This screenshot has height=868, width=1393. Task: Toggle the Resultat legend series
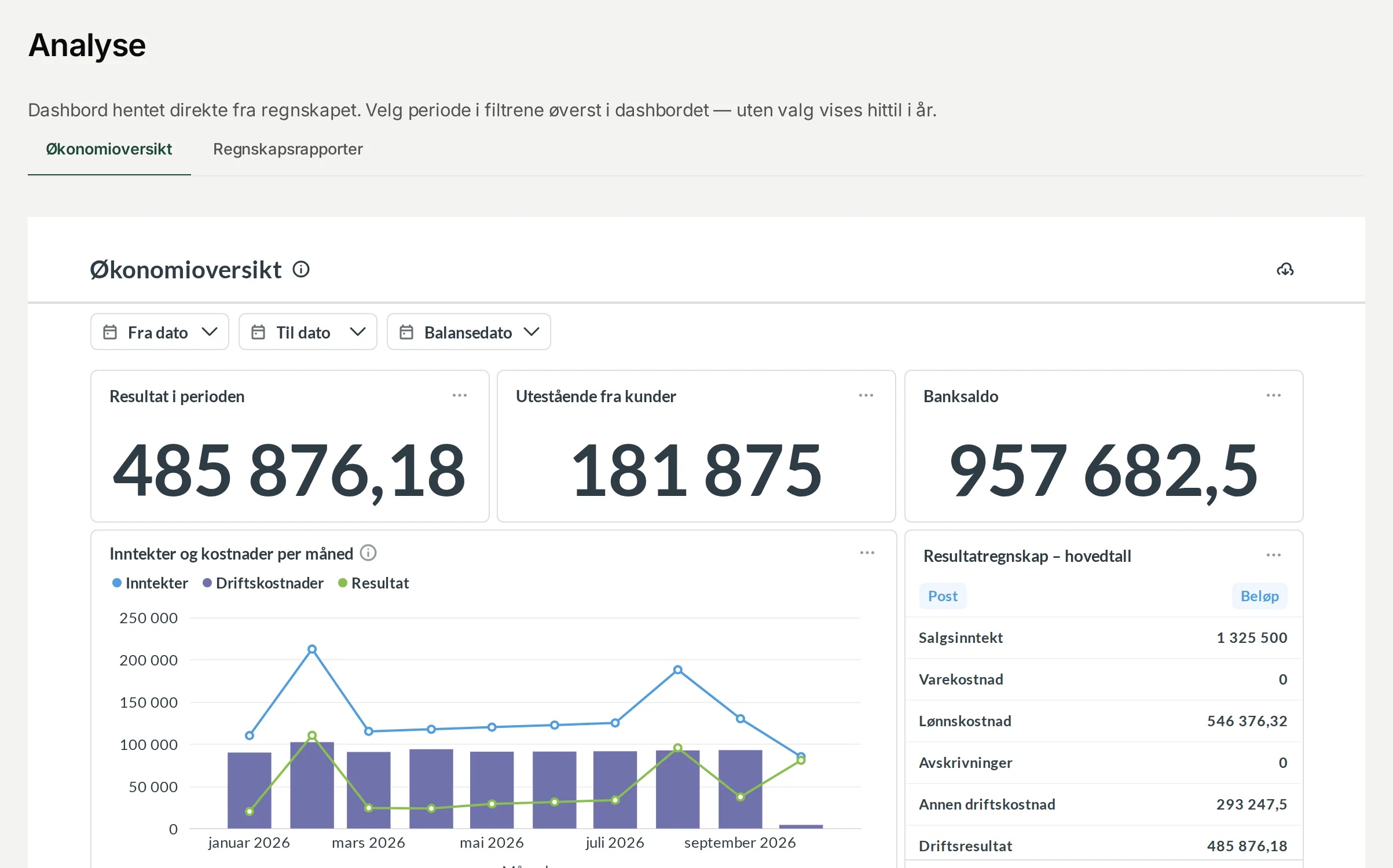click(x=373, y=583)
